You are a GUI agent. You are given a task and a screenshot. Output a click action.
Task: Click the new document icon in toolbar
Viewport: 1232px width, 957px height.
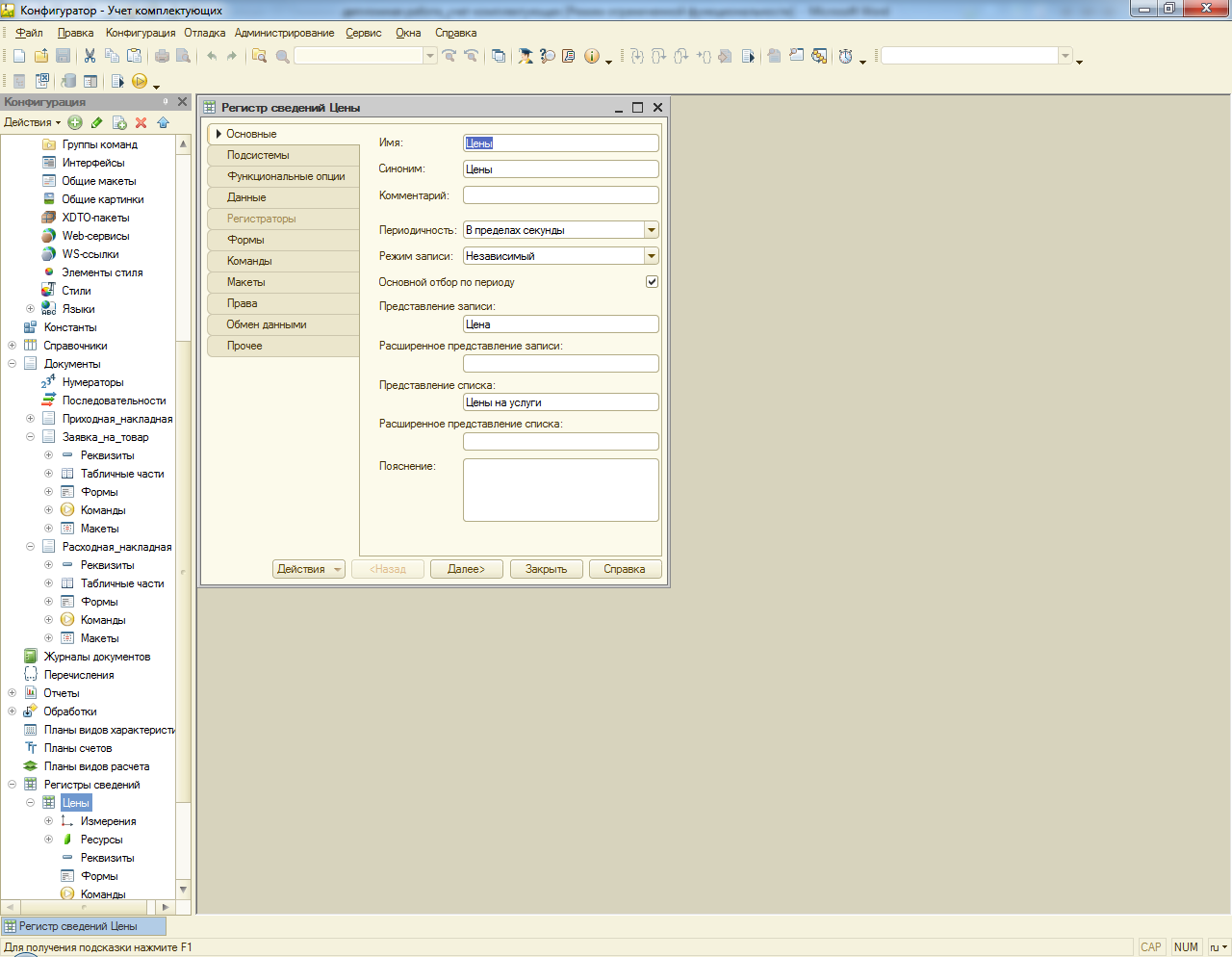19,56
